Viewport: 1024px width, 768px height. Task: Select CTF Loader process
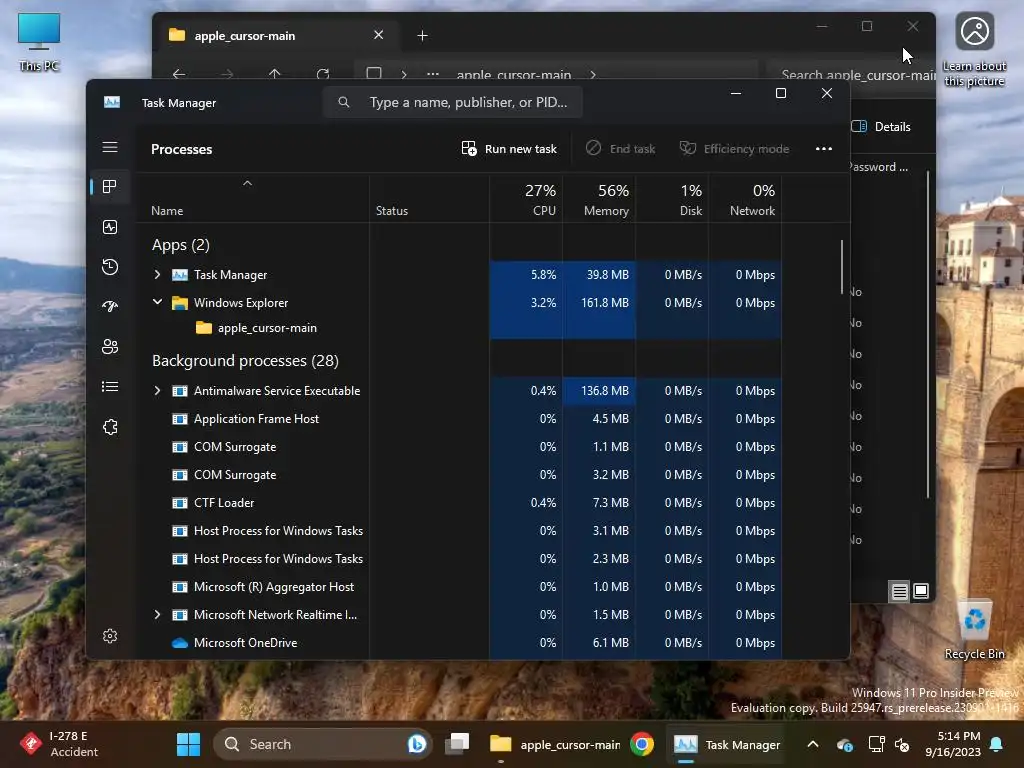(460, 503)
